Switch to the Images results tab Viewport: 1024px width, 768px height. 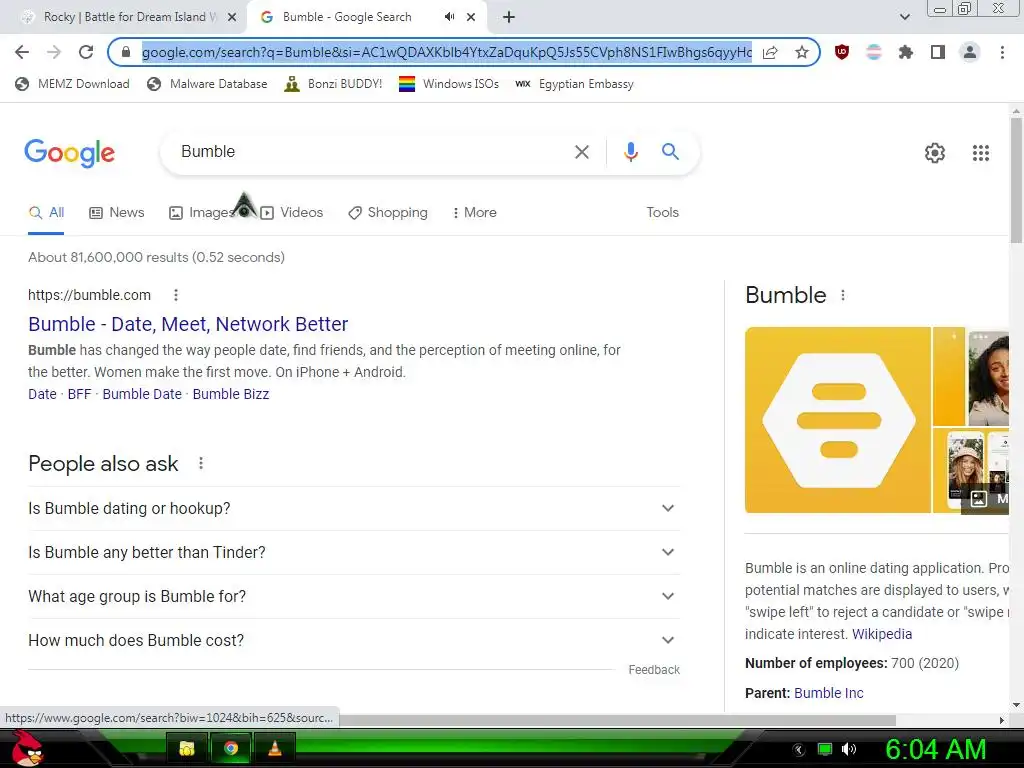click(202, 212)
